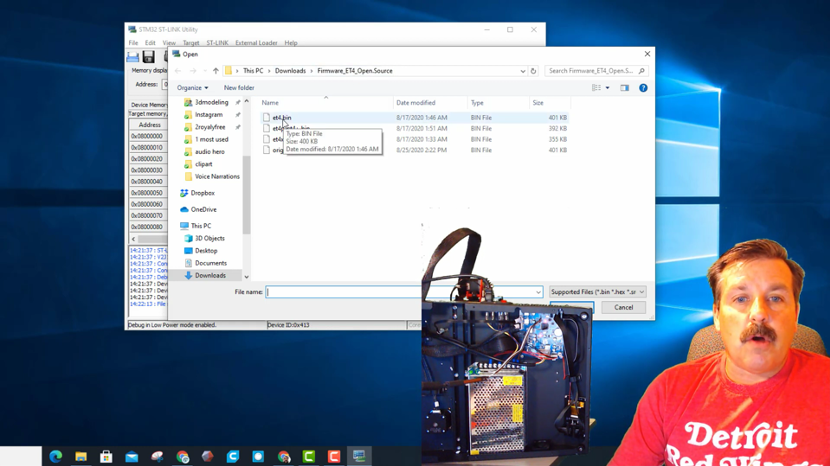Toggle the preview pane icon
The height and width of the screenshot is (466, 830).
tap(625, 88)
